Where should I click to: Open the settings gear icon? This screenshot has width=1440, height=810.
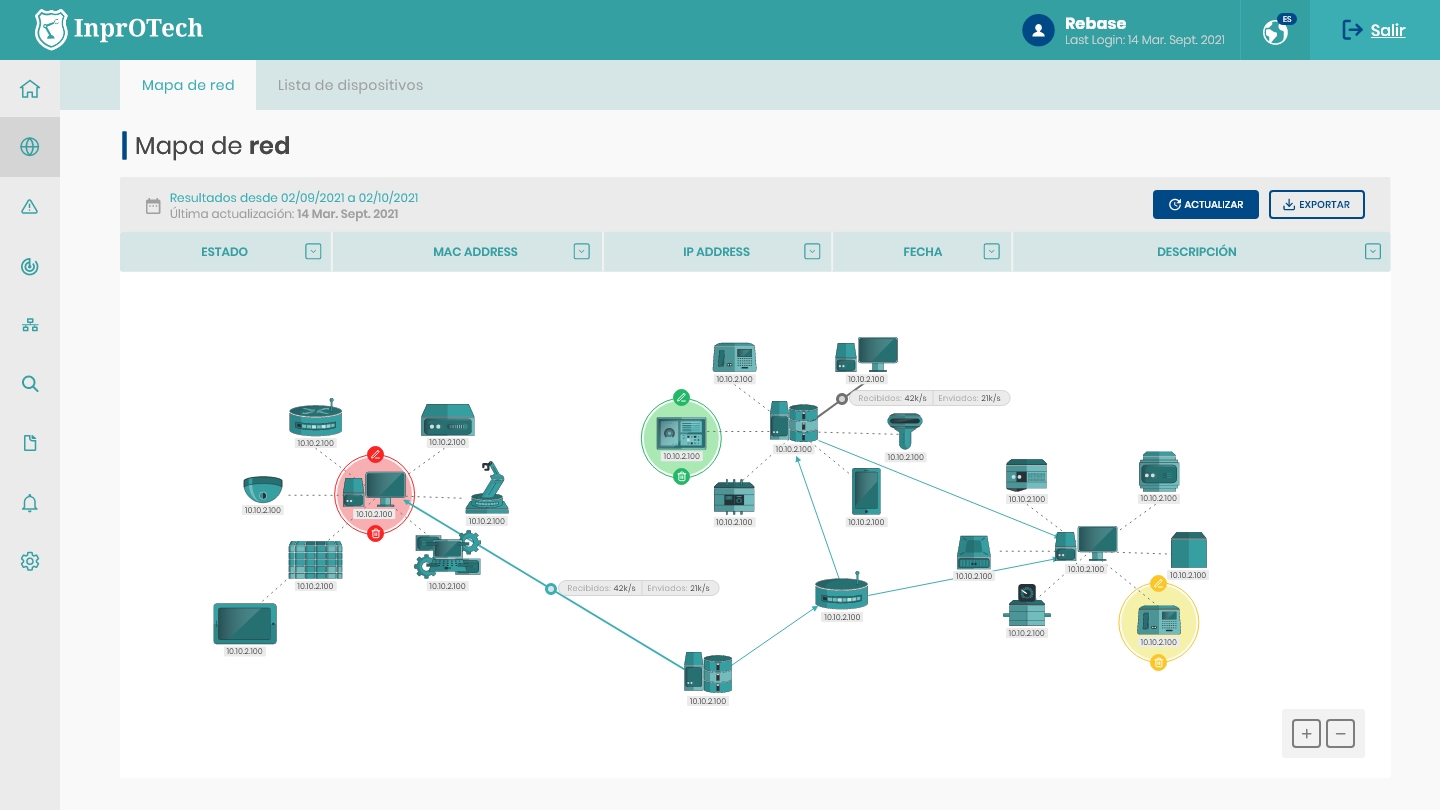pyautogui.click(x=30, y=561)
